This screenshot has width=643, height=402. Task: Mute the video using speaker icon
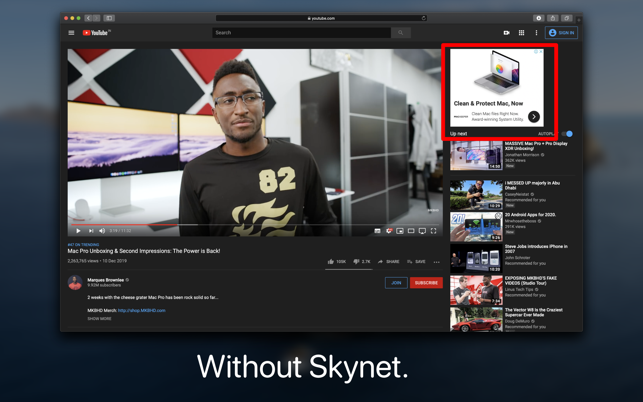102,231
